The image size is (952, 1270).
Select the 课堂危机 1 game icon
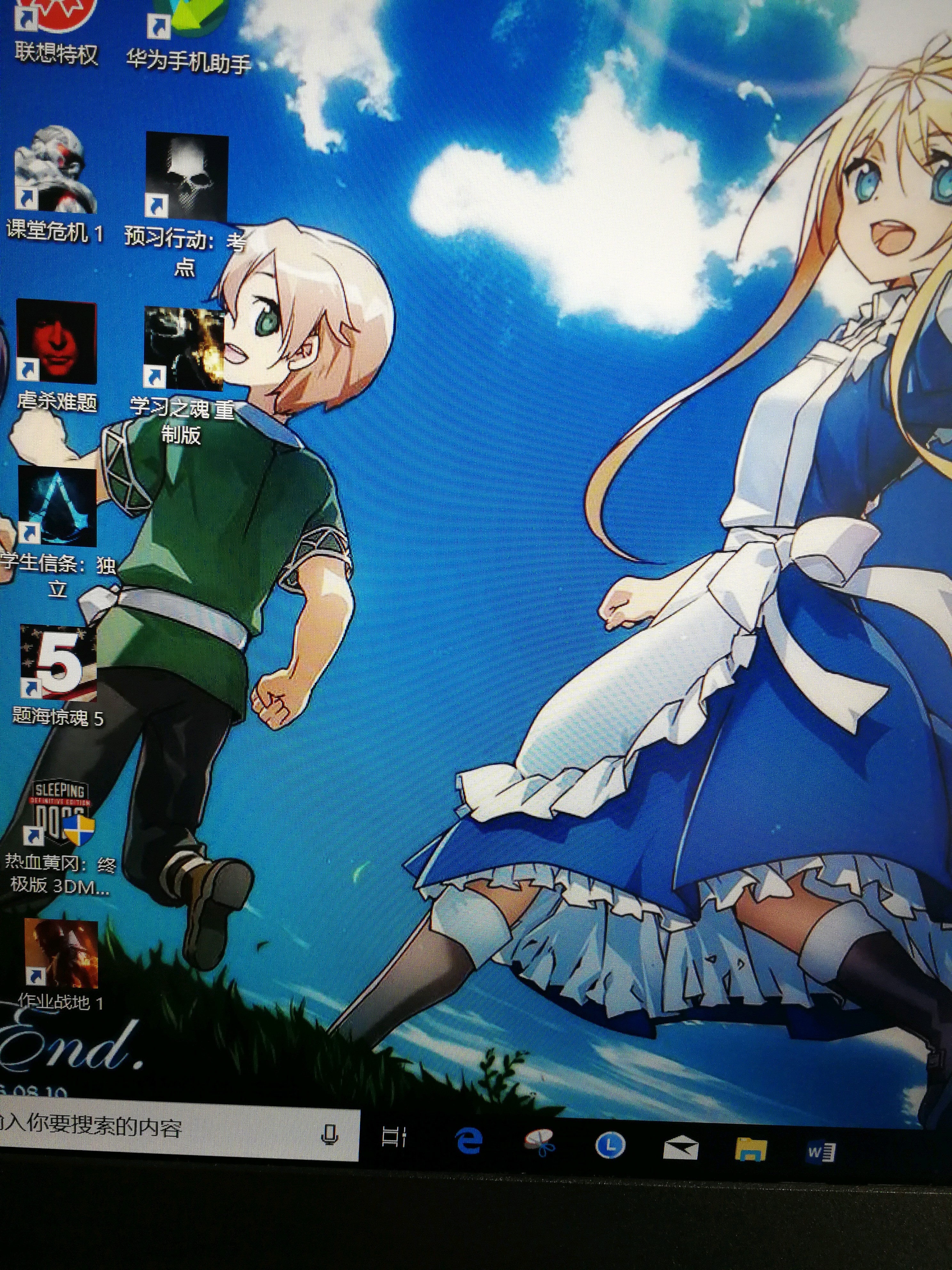[56, 170]
